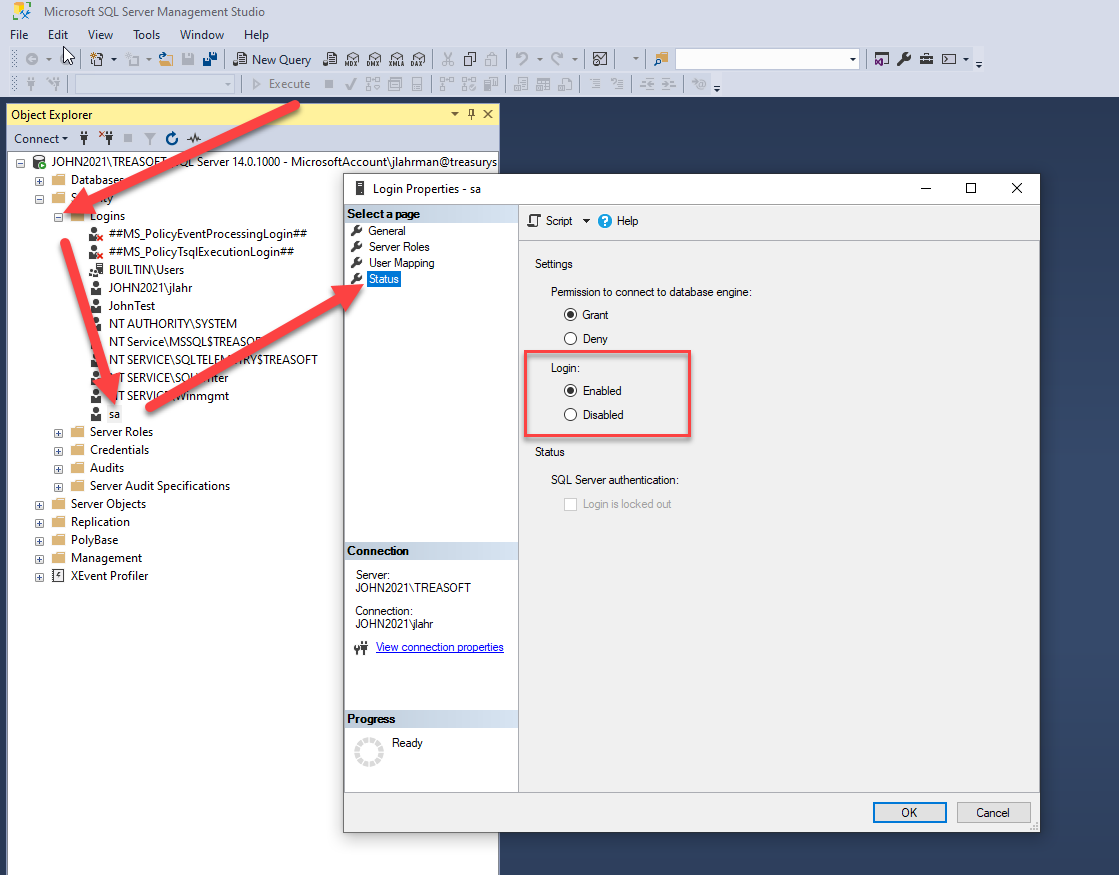Image resolution: width=1119 pixels, height=875 pixels.
Task: Select the JohnTest login
Action: click(x=131, y=305)
